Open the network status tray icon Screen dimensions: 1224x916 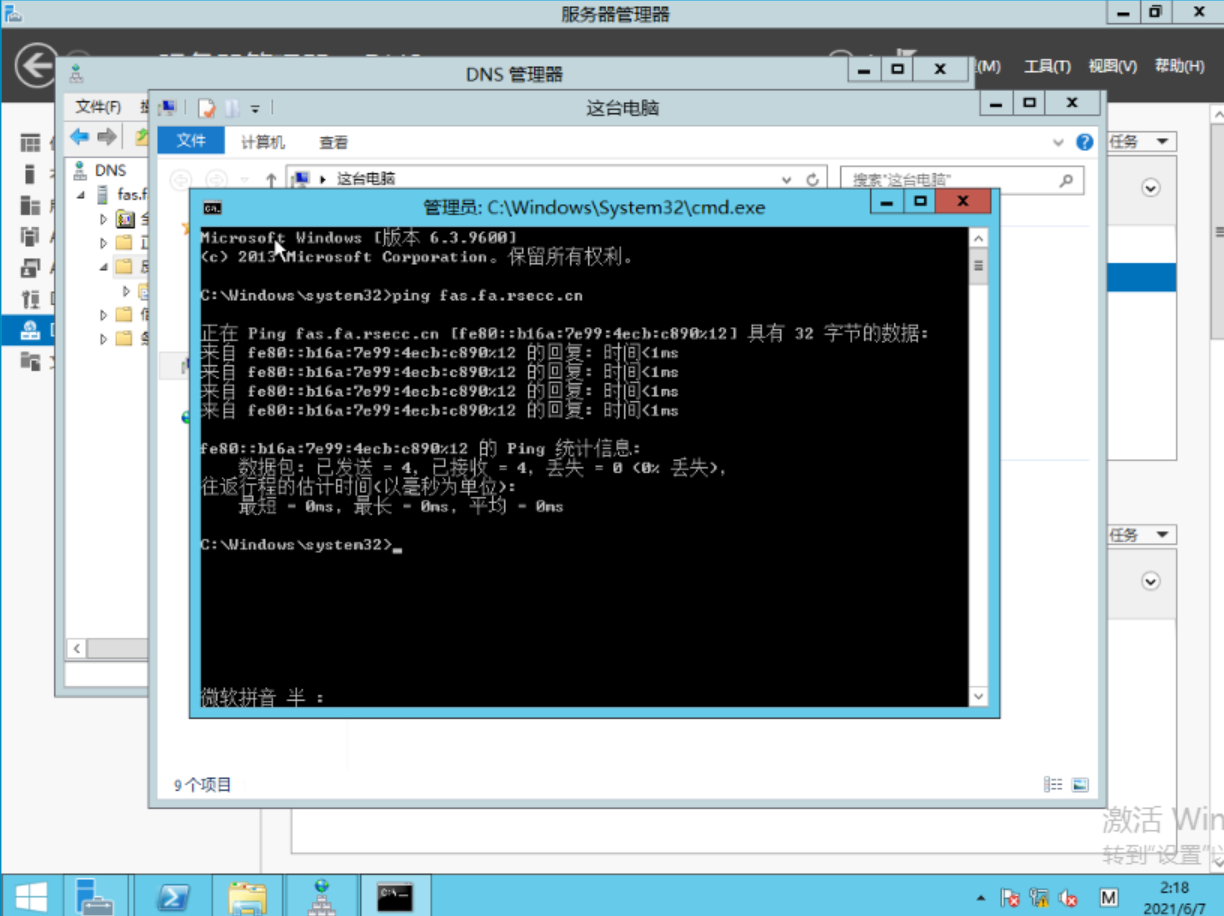pyautogui.click(x=1040, y=897)
